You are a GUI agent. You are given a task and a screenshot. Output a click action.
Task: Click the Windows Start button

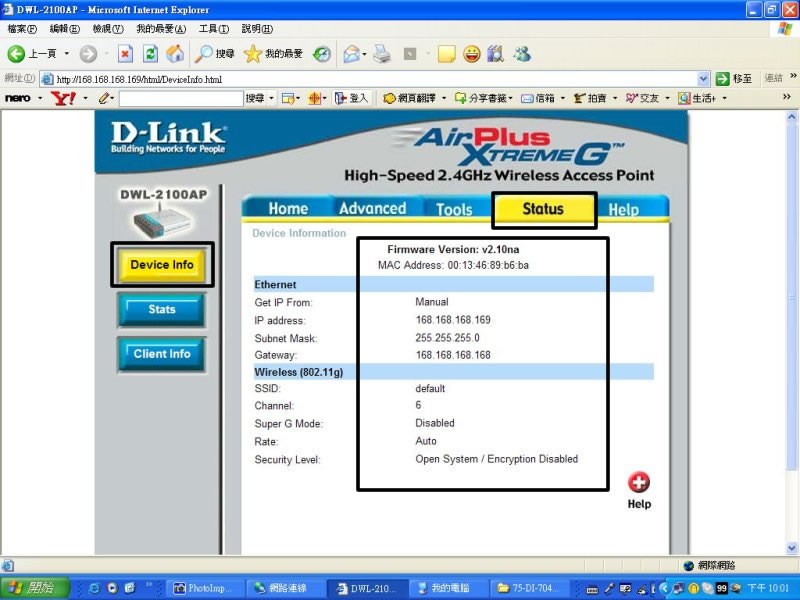point(35,588)
